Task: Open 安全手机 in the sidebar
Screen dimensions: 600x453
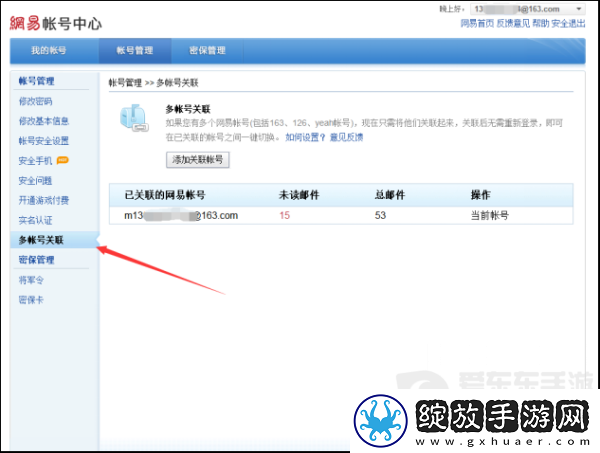Action: click(35, 161)
